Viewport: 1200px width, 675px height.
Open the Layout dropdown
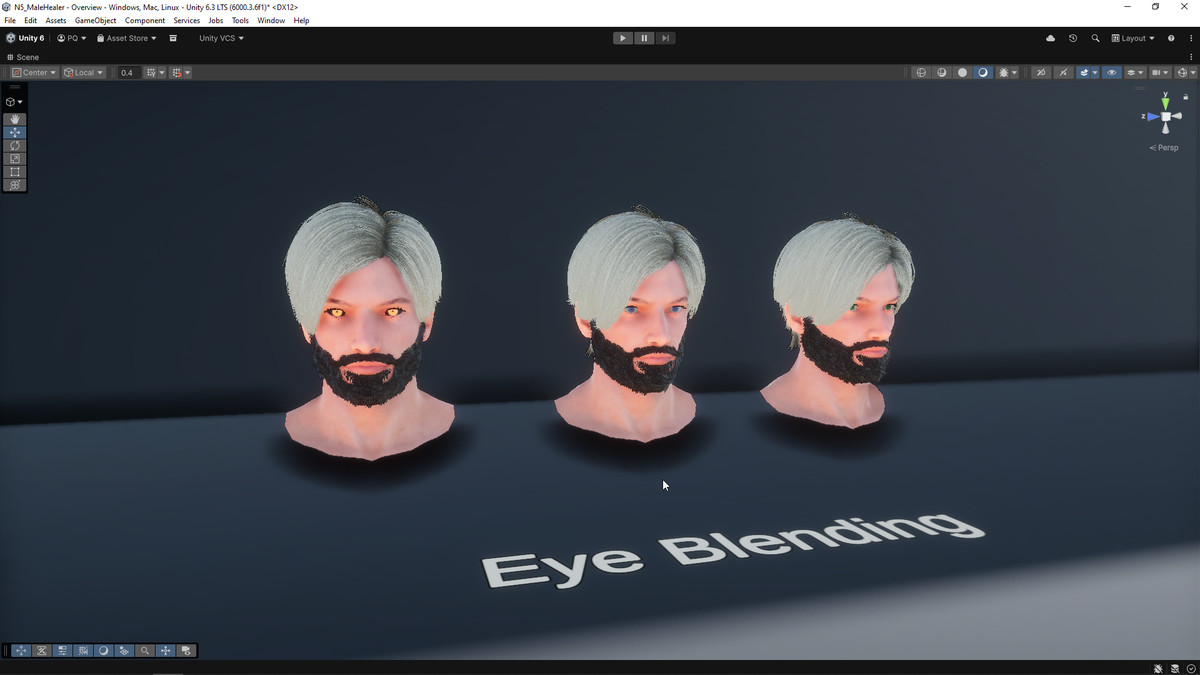point(1133,38)
